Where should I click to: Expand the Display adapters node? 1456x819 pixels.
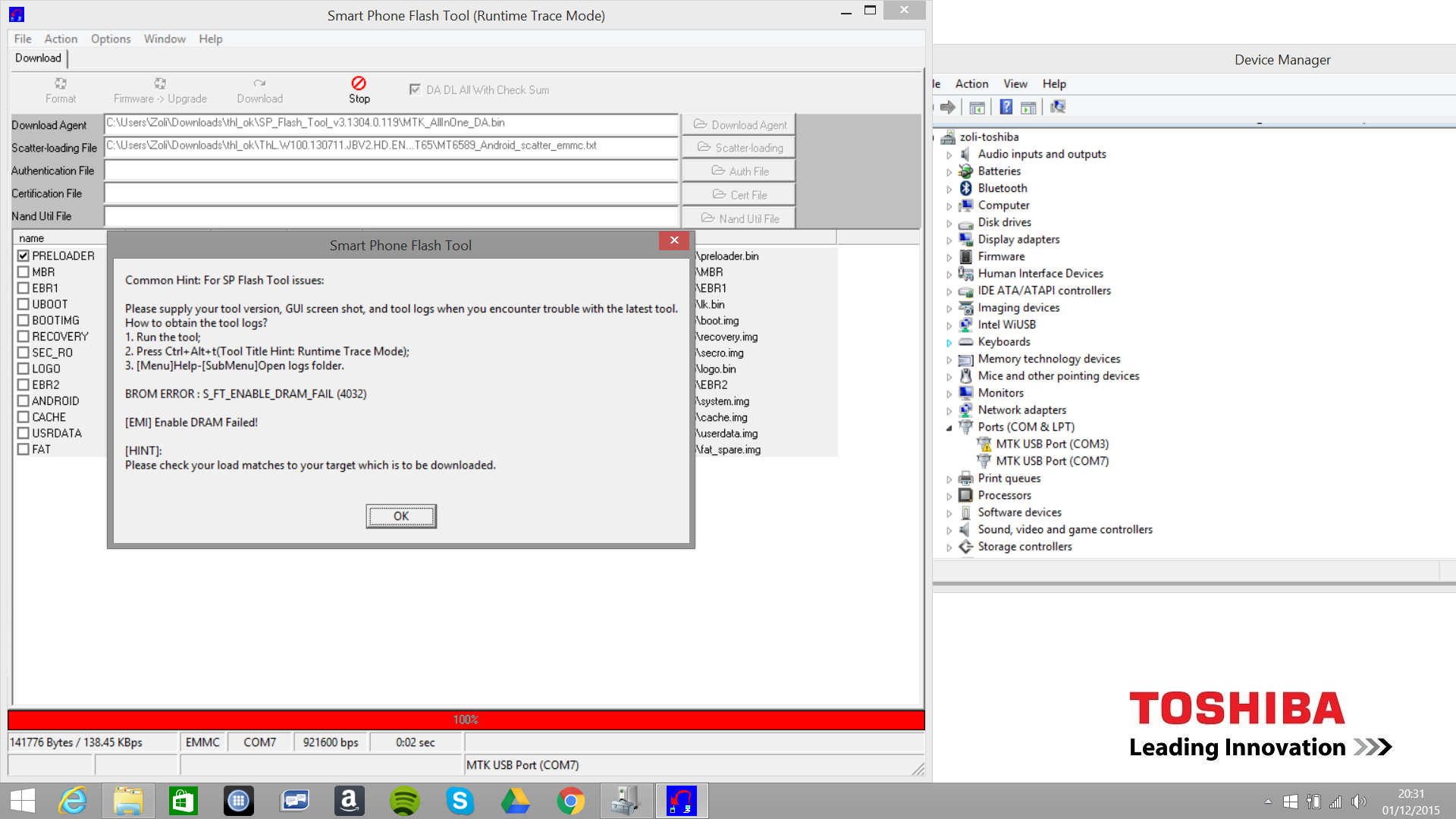coord(949,240)
